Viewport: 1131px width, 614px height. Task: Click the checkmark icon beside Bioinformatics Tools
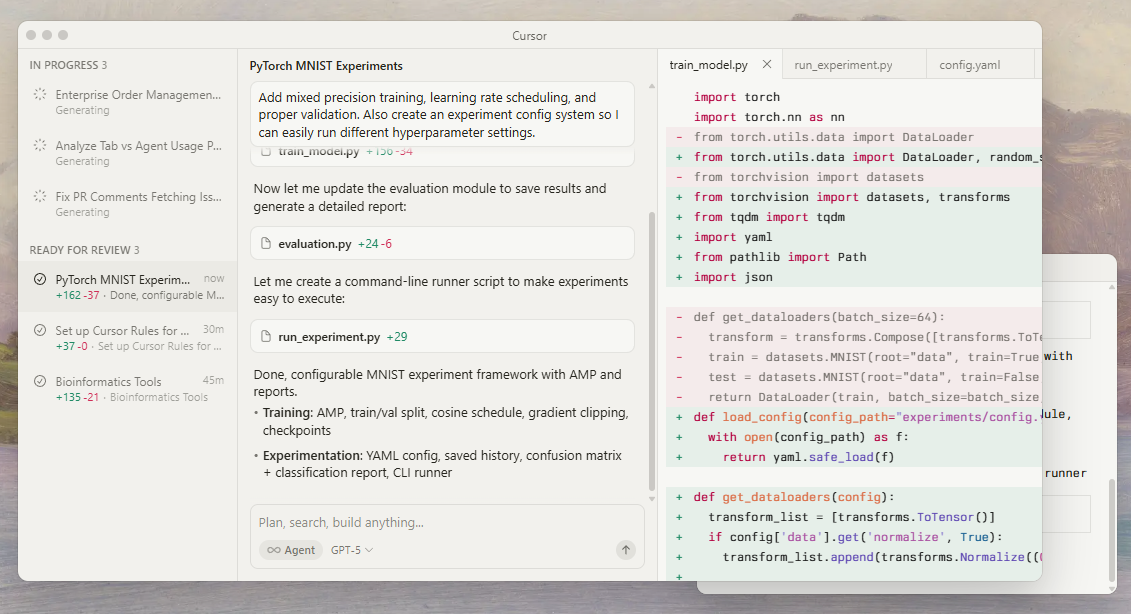tap(40, 381)
